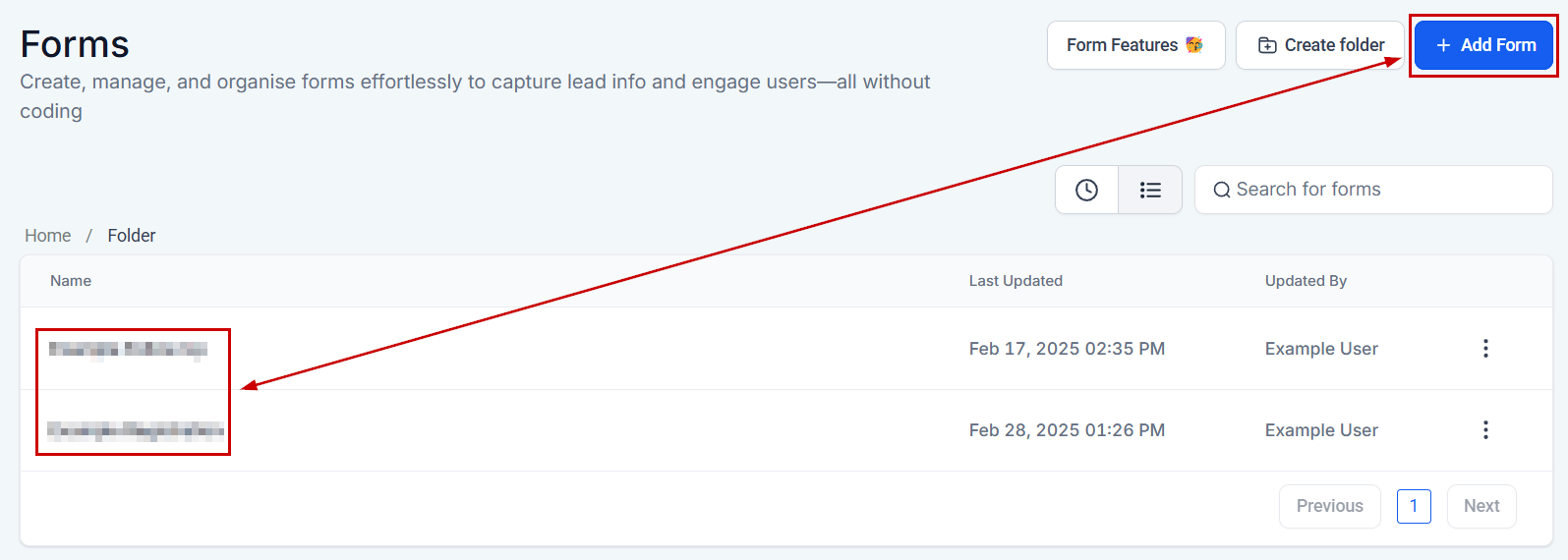Click the folder icon in Create folder

[1267, 45]
